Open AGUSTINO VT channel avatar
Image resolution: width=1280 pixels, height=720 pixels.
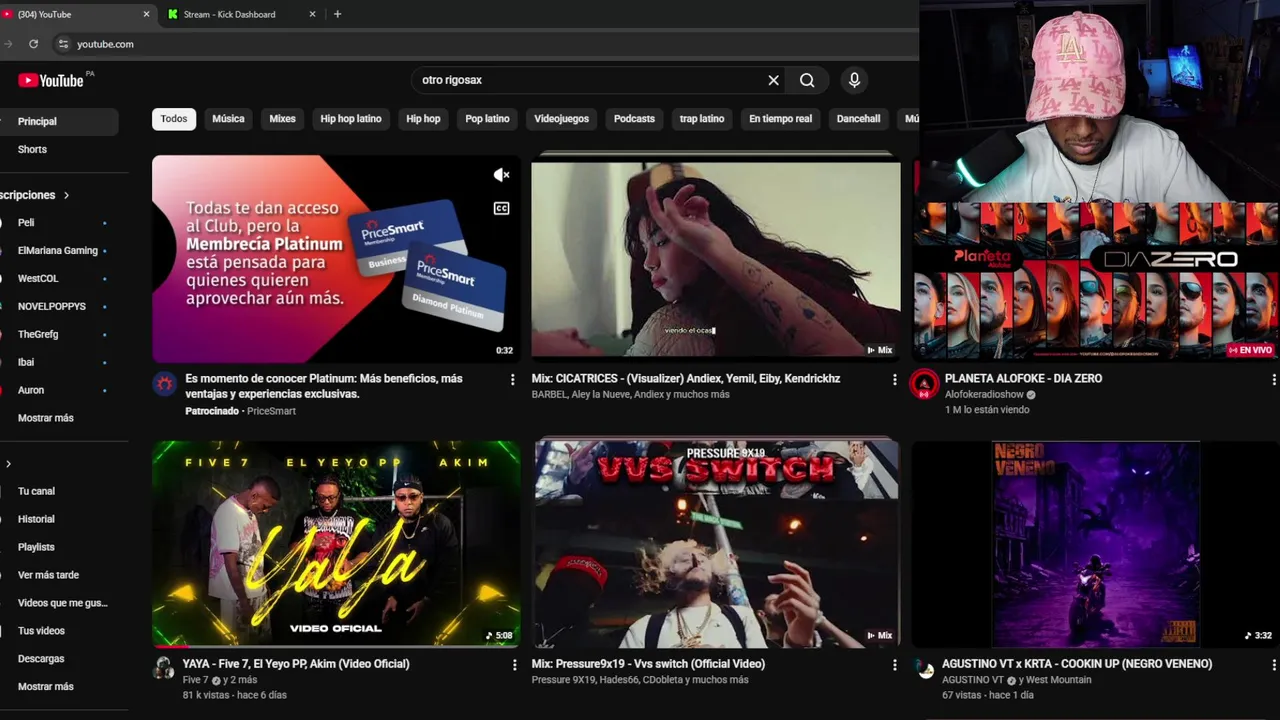coord(925,669)
